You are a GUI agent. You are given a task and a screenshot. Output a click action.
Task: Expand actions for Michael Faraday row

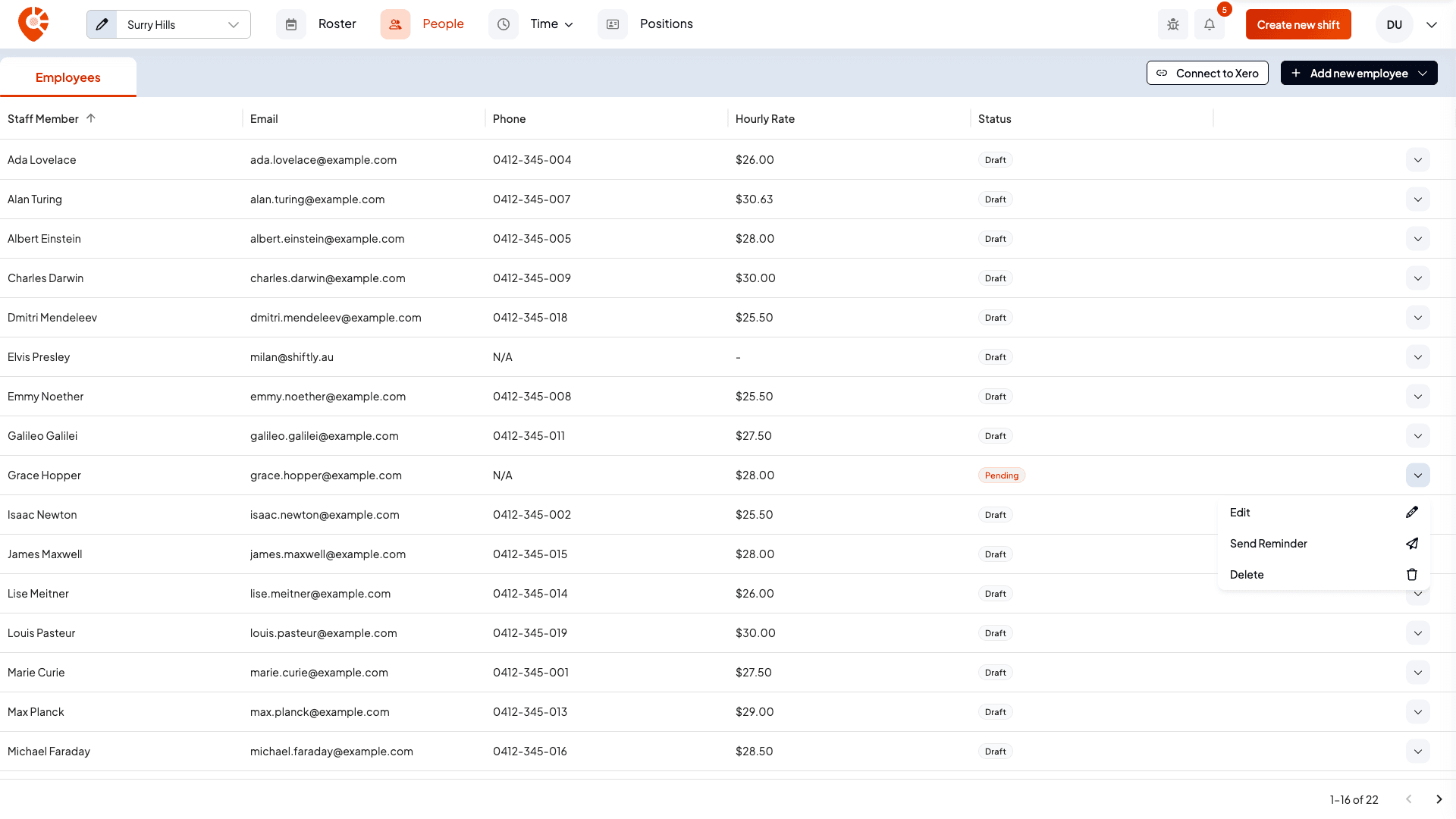pos(1417,752)
